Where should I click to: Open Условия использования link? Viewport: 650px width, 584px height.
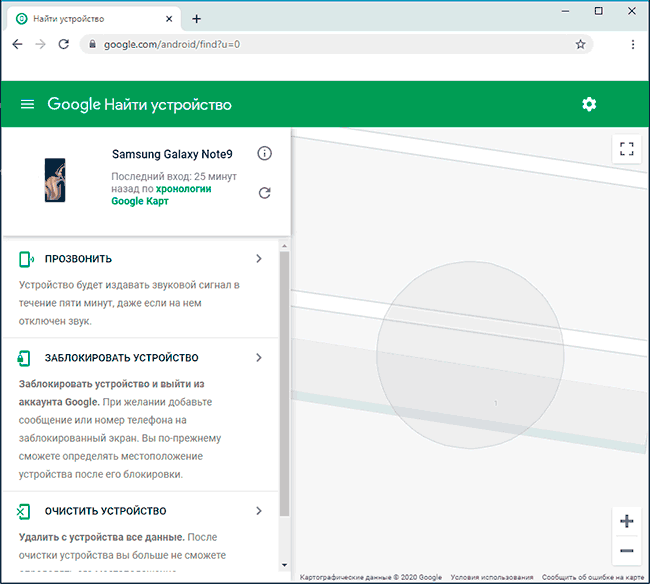492,577
